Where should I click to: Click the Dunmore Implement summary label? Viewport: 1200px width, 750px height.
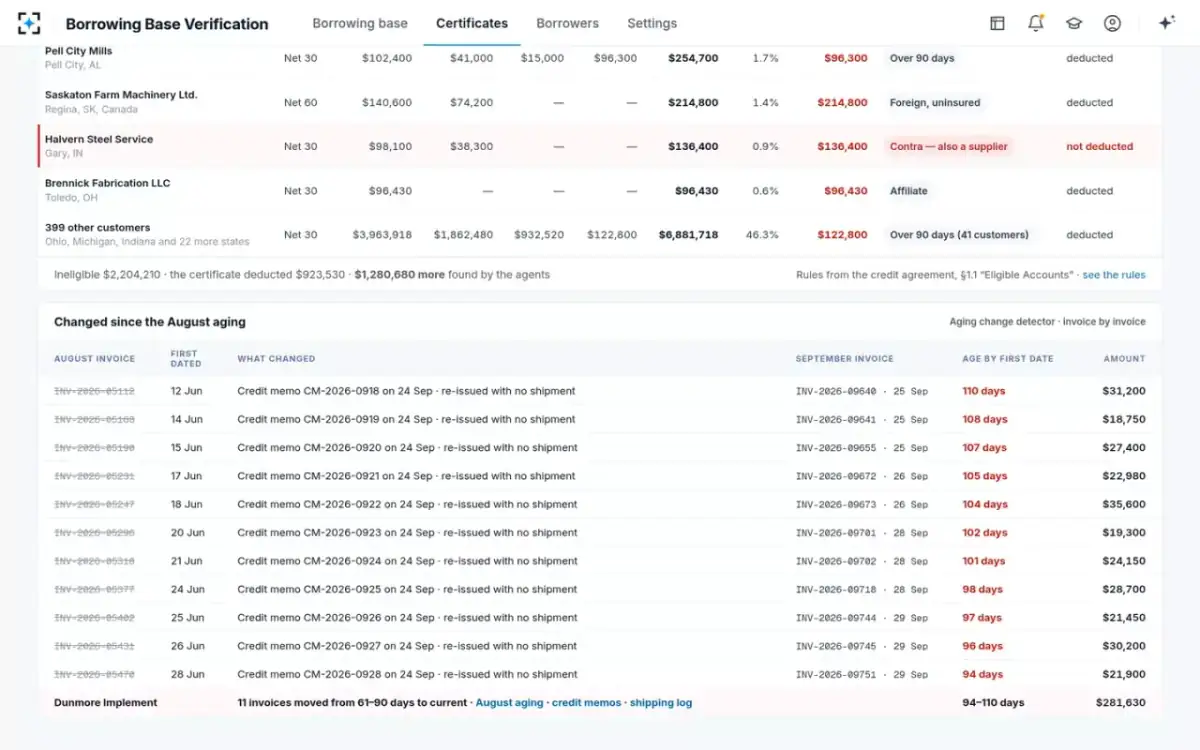pos(105,703)
